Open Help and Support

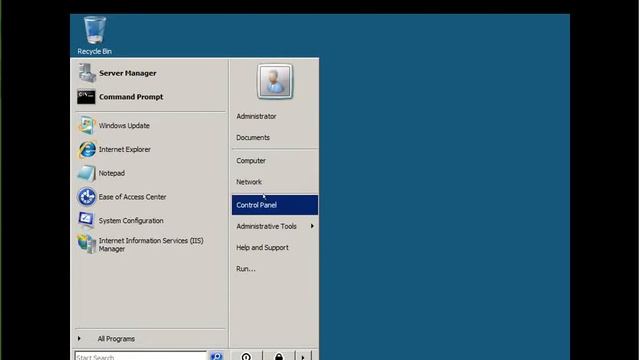point(262,247)
